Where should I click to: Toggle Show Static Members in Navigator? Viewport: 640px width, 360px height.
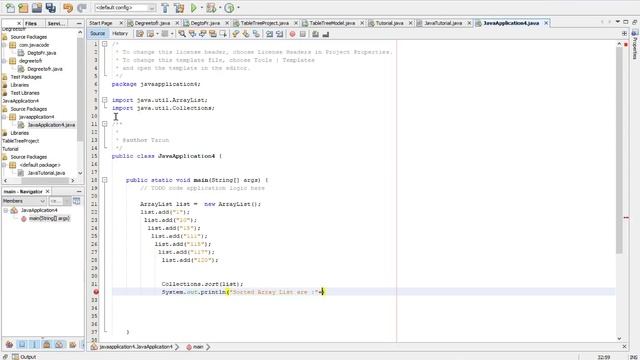click(34, 345)
